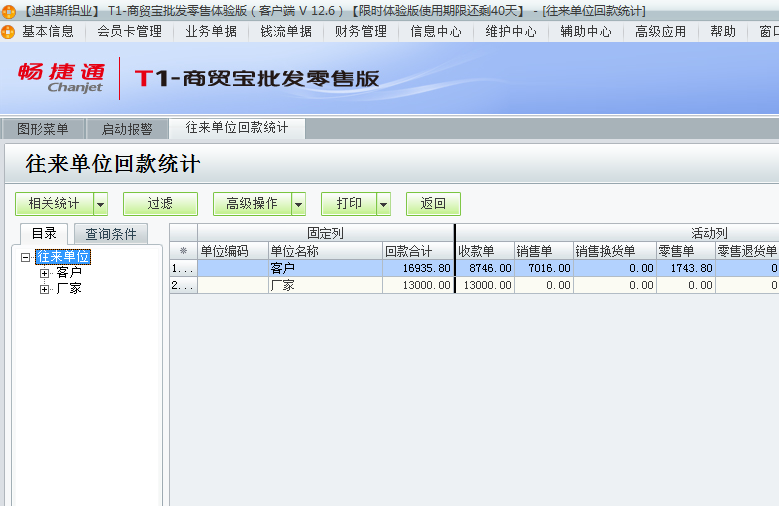The image size is (779, 506).
Task: Click the 13000.00 回款合计 cell for 厂家
Action: pos(418,285)
